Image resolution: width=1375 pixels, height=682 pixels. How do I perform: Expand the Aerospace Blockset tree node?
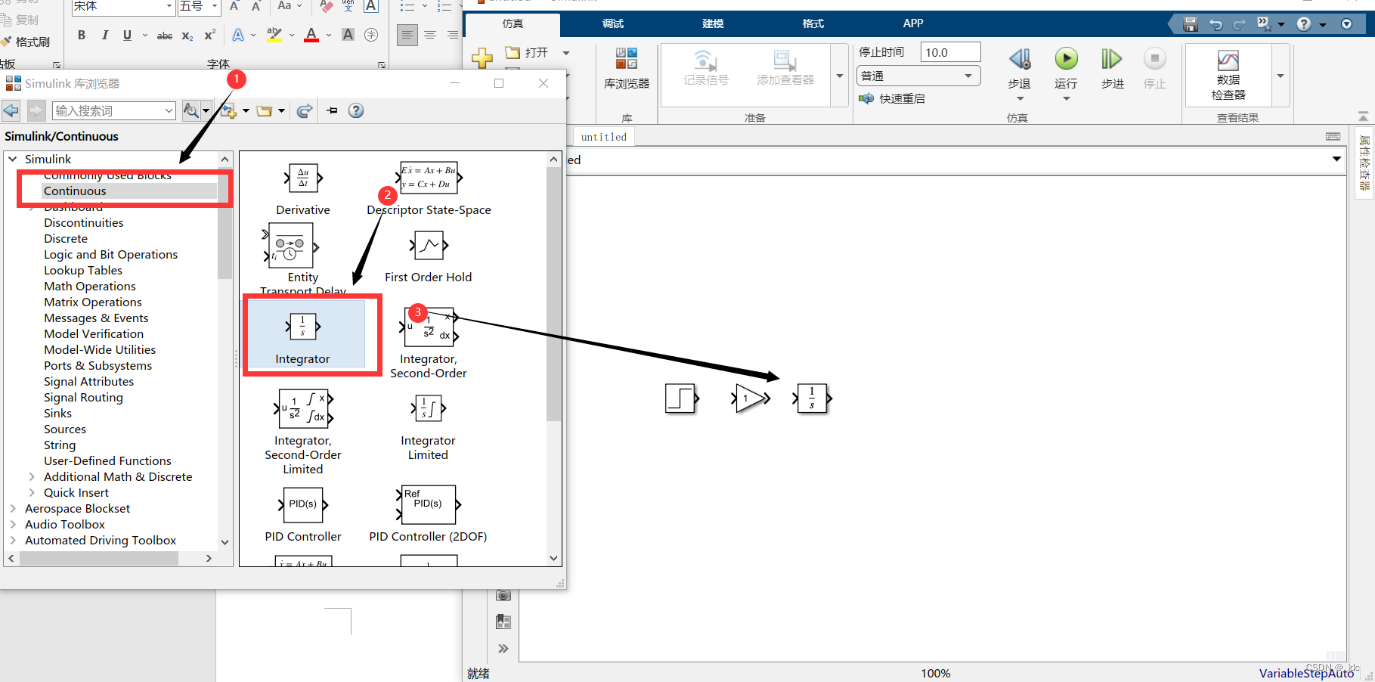(12, 509)
